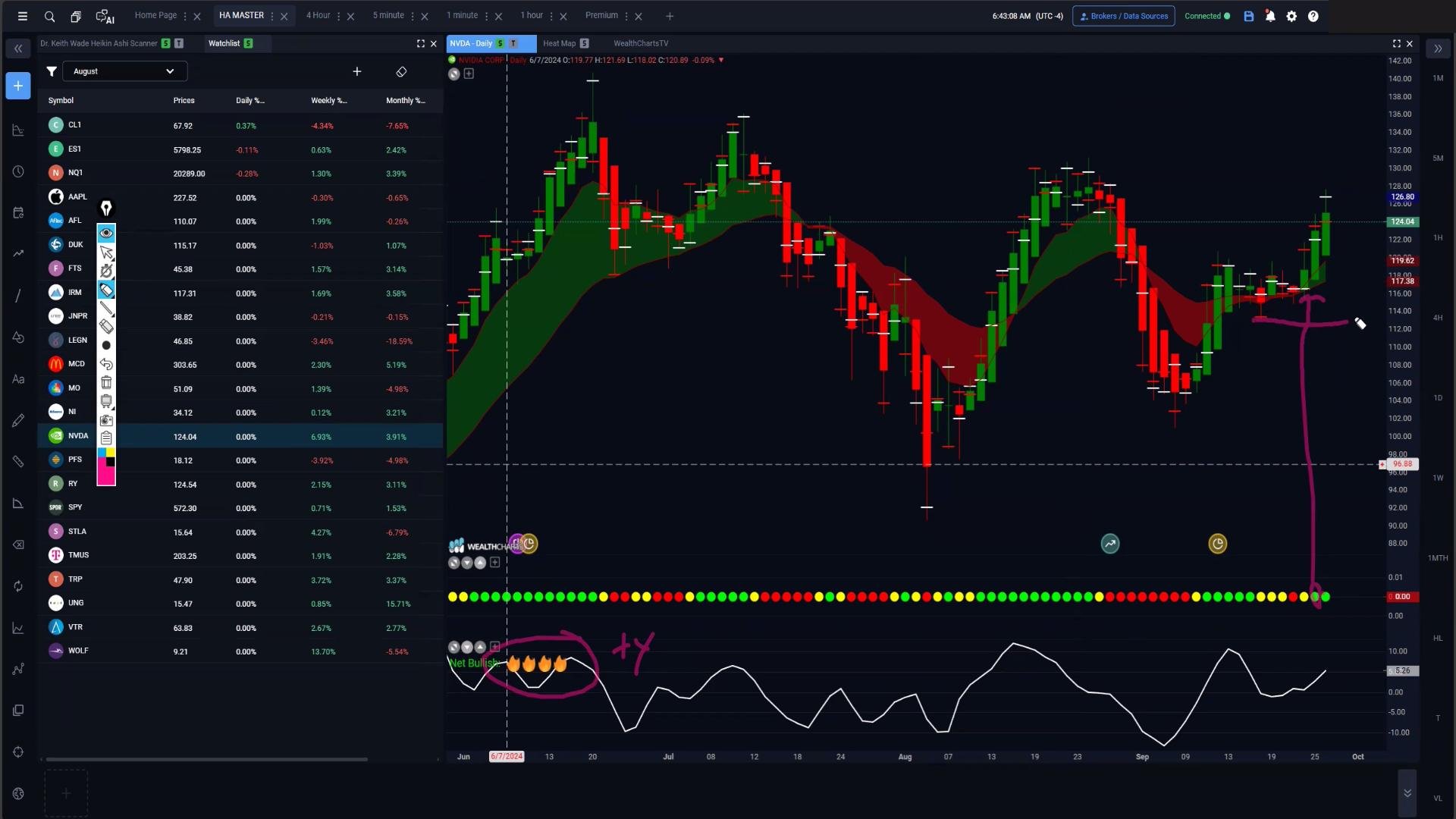Expand the bottom panel chevron
Image resolution: width=1456 pixels, height=819 pixels.
point(1407,793)
